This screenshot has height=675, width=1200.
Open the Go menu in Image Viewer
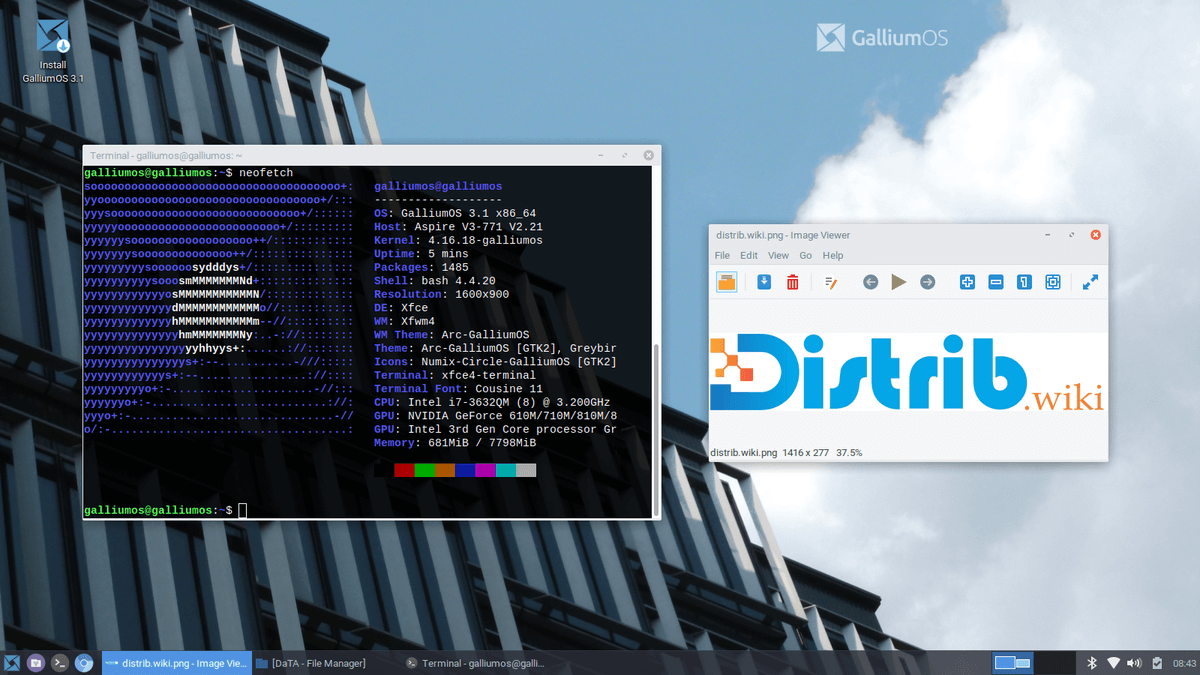coord(806,256)
